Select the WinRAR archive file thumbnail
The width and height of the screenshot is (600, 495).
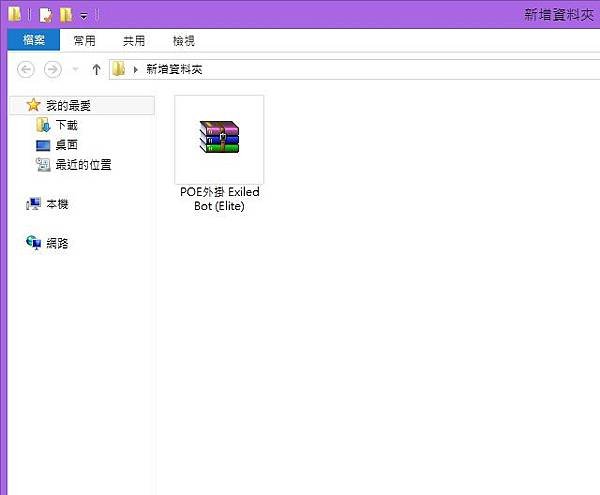(x=219, y=139)
